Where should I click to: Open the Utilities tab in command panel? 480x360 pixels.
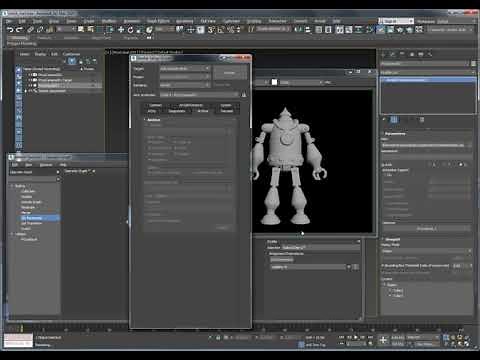[430, 54]
